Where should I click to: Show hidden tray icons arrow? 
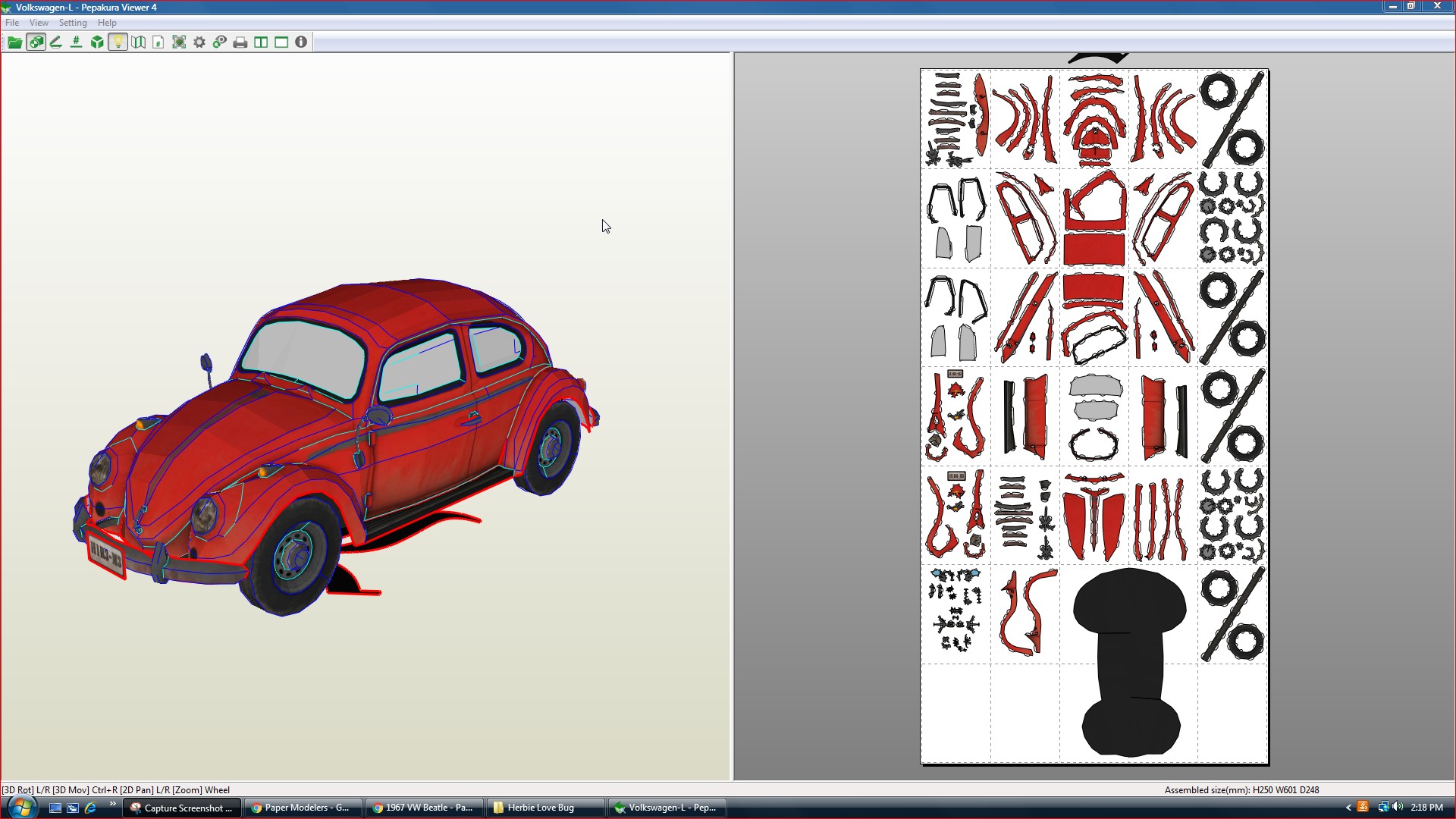[x=1348, y=808]
